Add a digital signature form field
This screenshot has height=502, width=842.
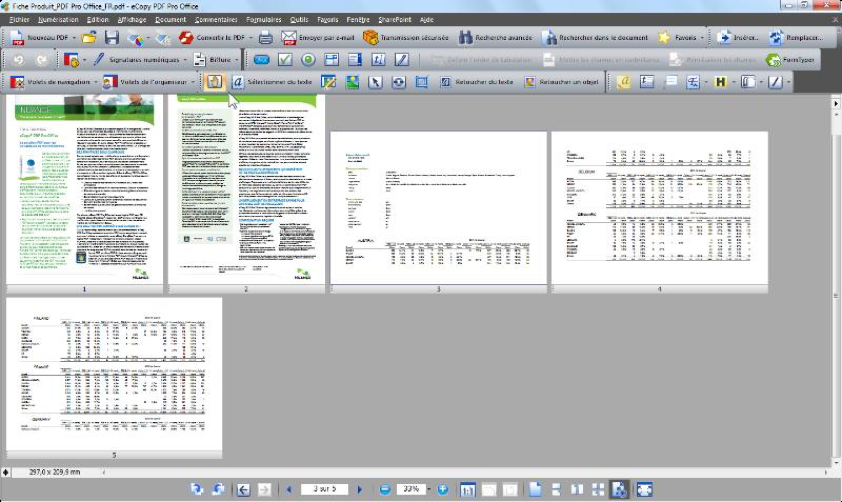tap(402, 60)
